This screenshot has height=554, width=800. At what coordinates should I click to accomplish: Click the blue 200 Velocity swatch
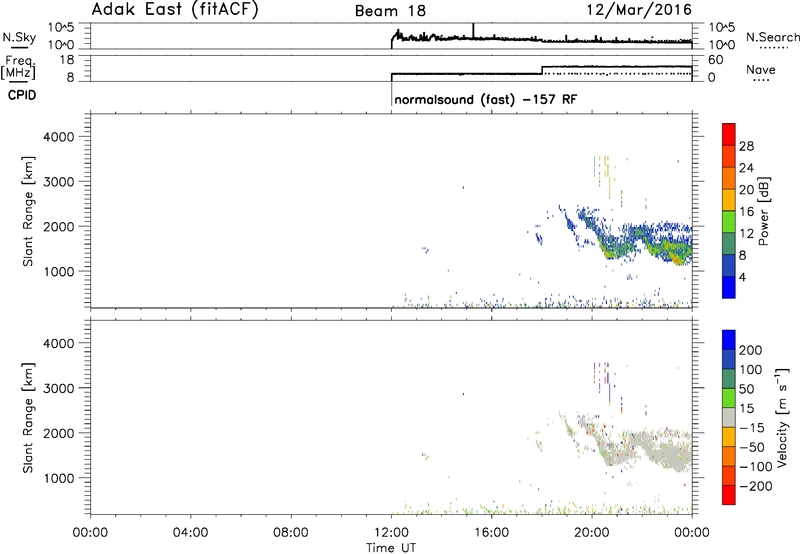coord(729,340)
